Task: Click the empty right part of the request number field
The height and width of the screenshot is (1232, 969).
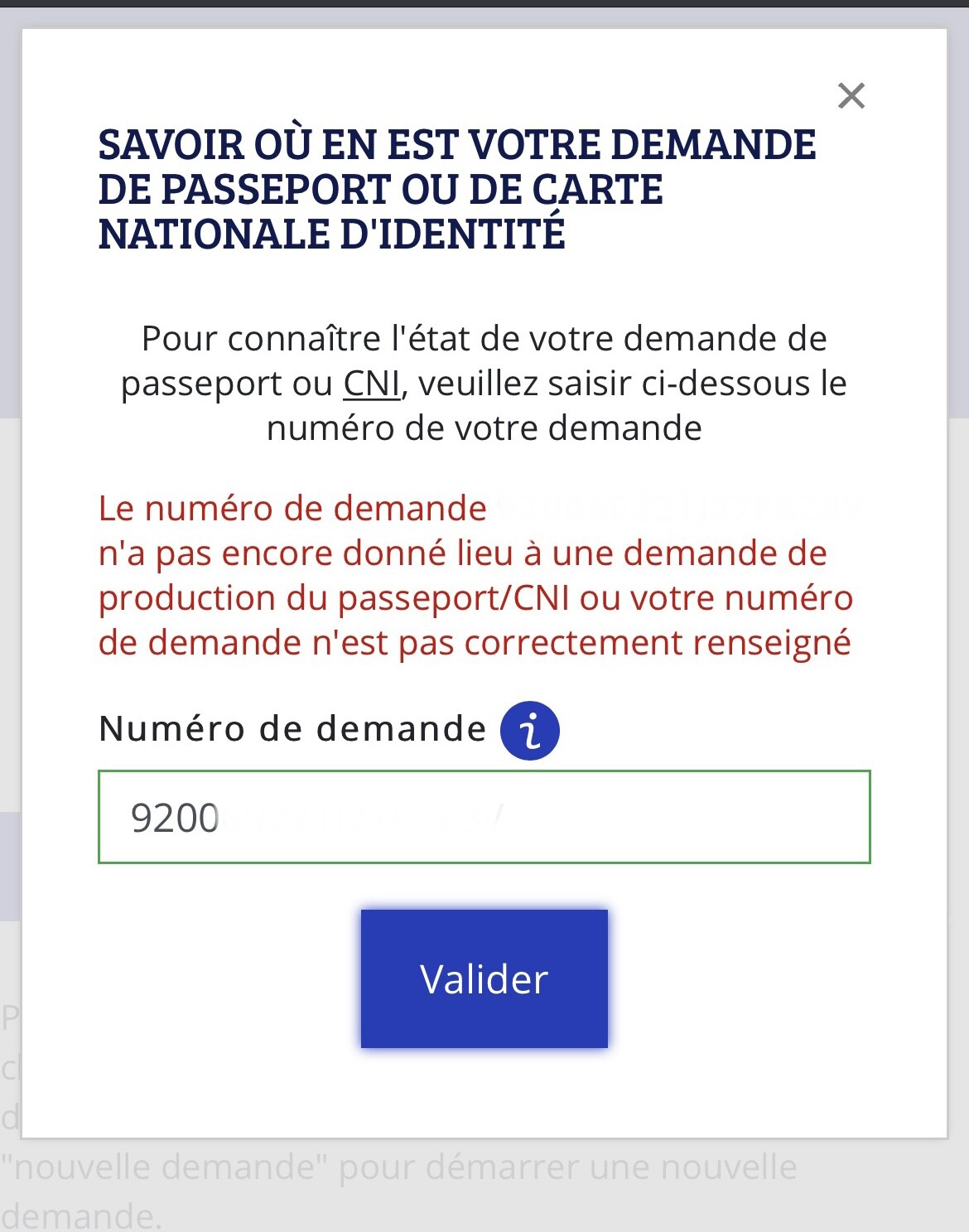Action: coord(687,817)
